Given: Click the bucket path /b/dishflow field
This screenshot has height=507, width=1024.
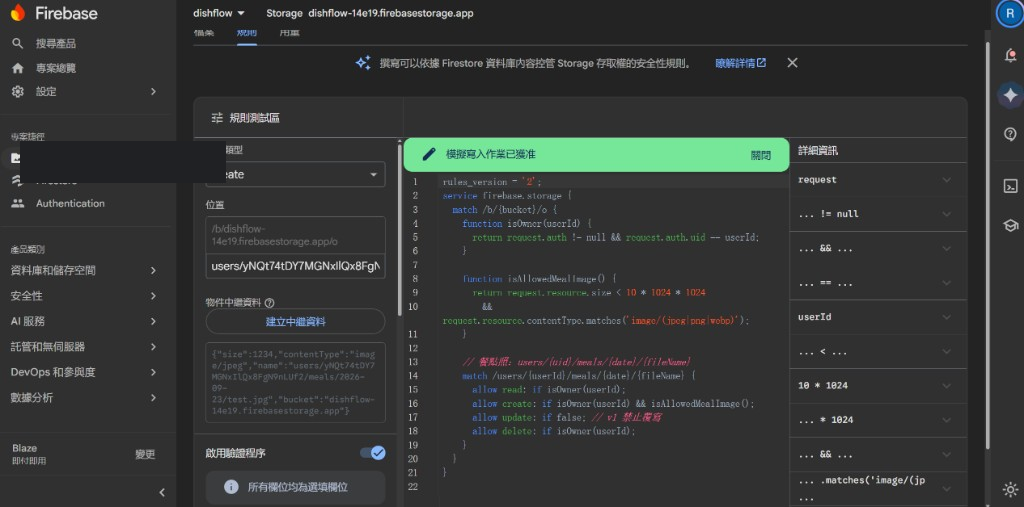Looking at the screenshot, I should click(x=295, y=235).
